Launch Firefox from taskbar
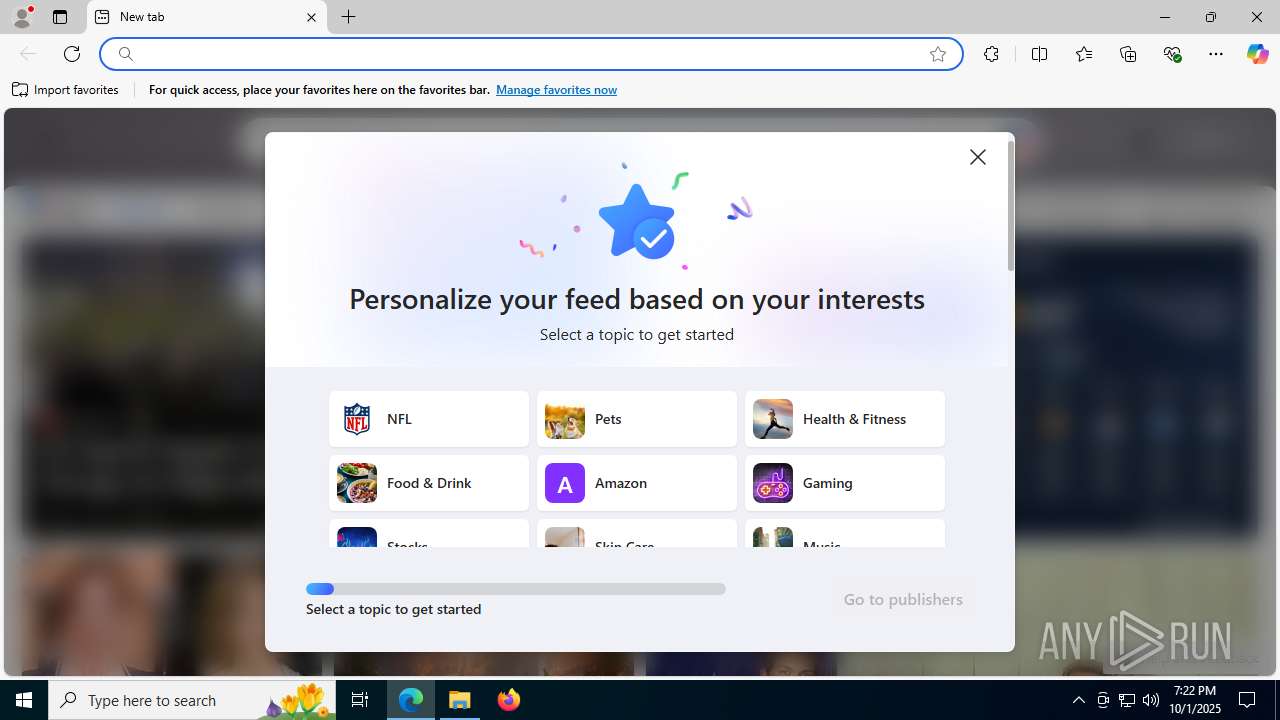This screenshot has width=1280, height=720. (509, 700)
